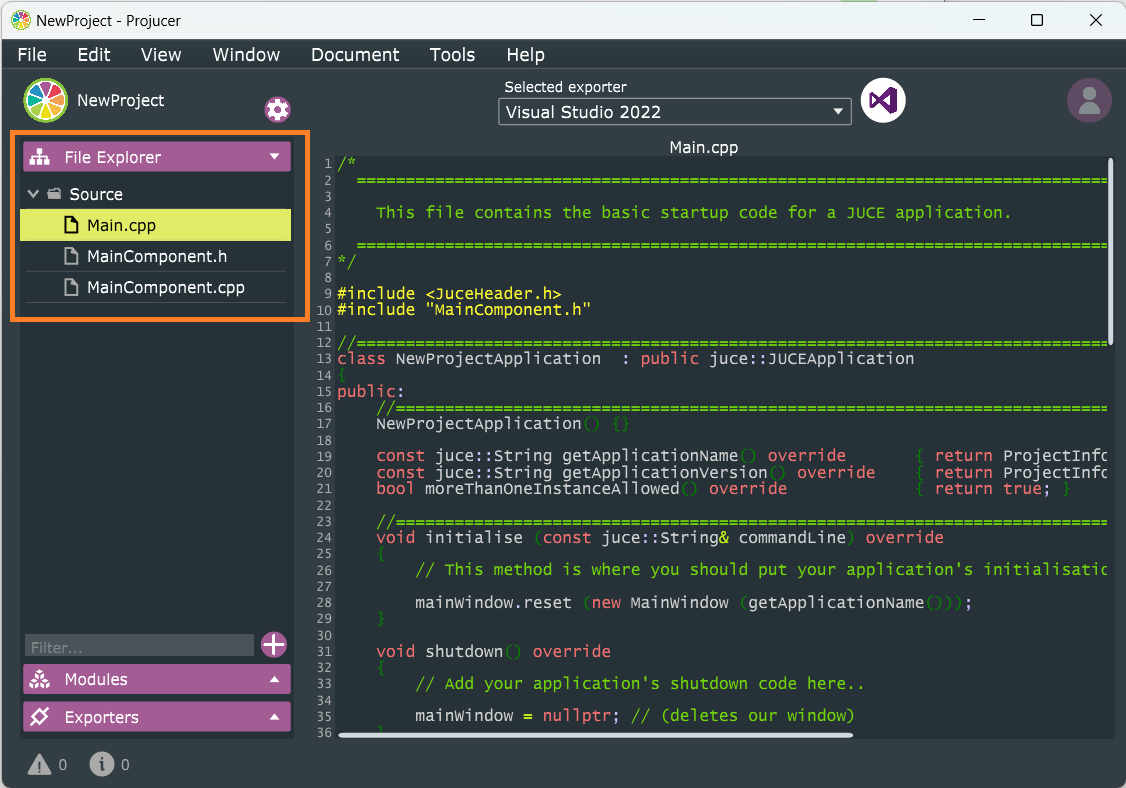Select MainComponent.cpp in the file tree
This screenshot has width=1126, height=788.
point(155,287)
